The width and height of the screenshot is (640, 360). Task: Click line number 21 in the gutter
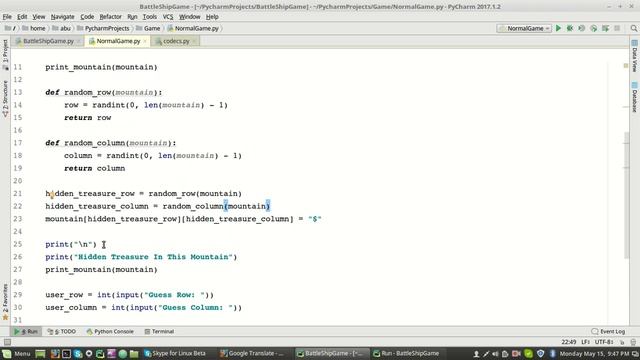tap(17, 193)
